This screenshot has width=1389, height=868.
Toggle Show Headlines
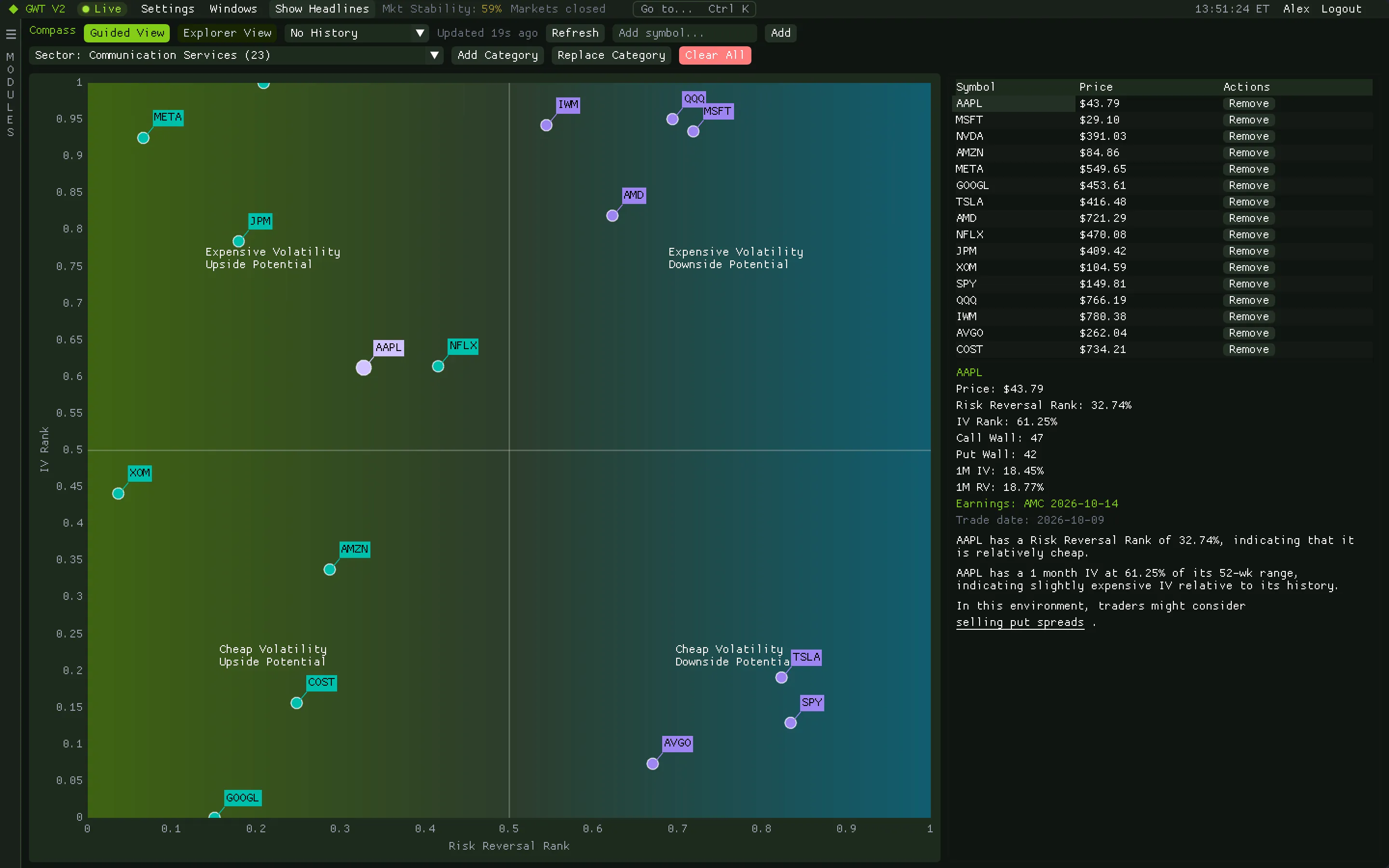322,9
